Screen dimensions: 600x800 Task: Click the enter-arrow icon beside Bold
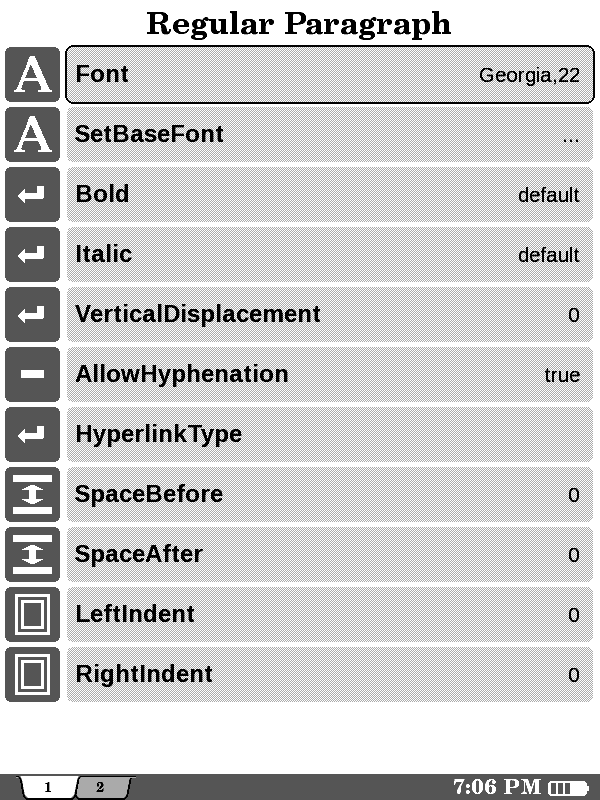point(32,195)
